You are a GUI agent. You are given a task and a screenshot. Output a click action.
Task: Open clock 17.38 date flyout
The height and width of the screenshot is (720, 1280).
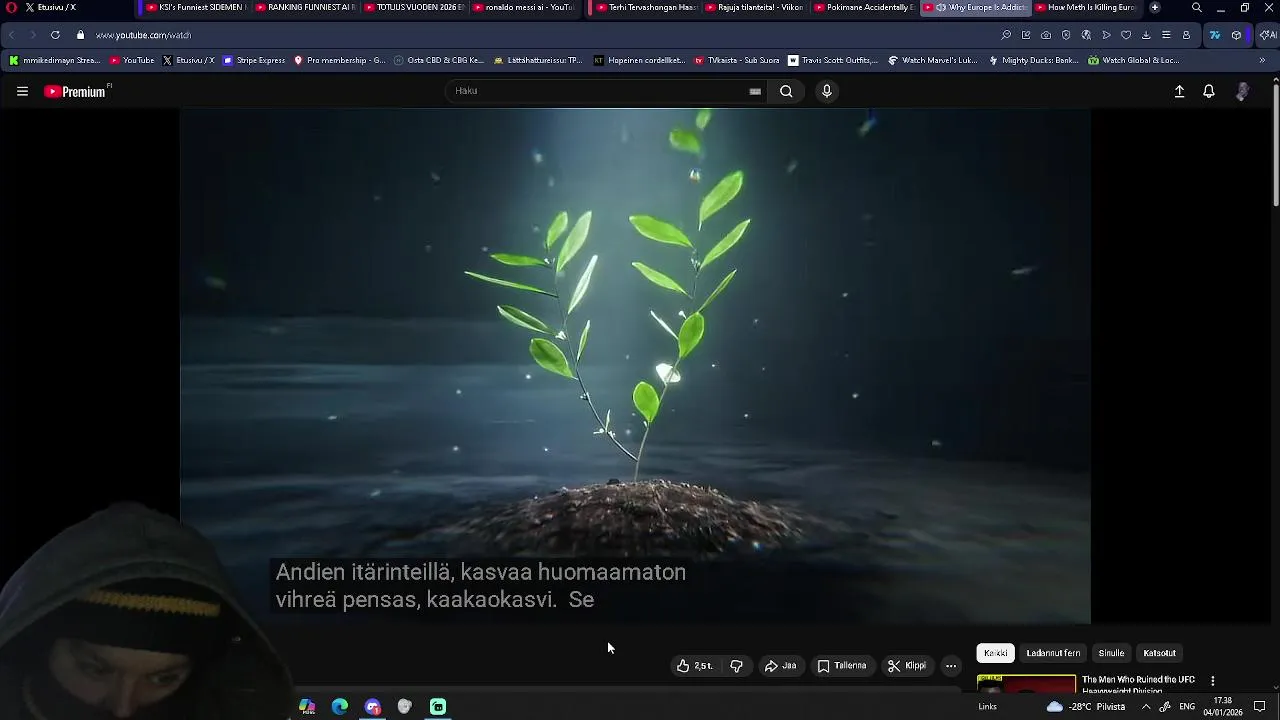pyautogui.click(x=1222, y=707)
